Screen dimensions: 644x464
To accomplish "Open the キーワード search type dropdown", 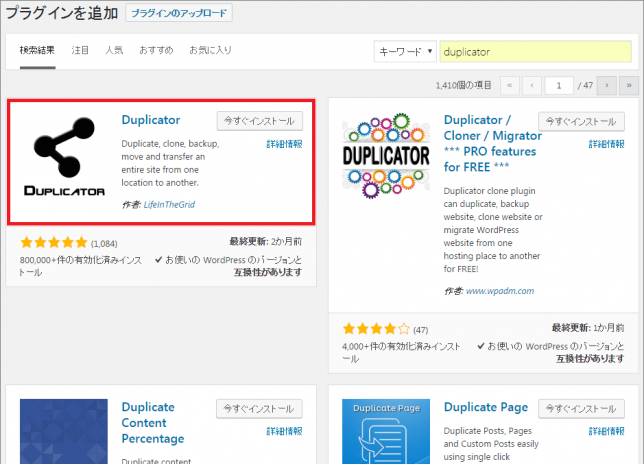I will 405,52.
